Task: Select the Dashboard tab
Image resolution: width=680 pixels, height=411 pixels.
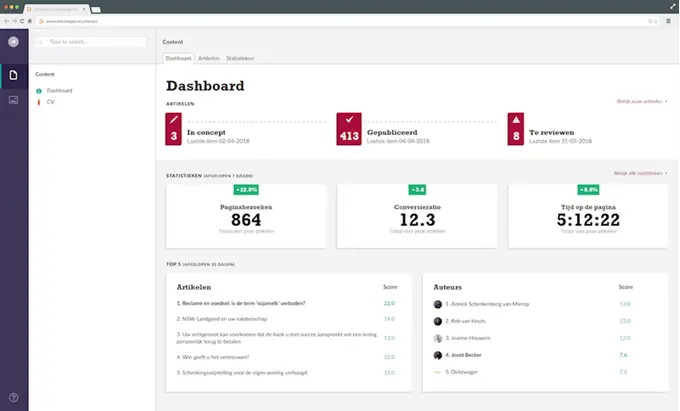Action: point(179,58)
